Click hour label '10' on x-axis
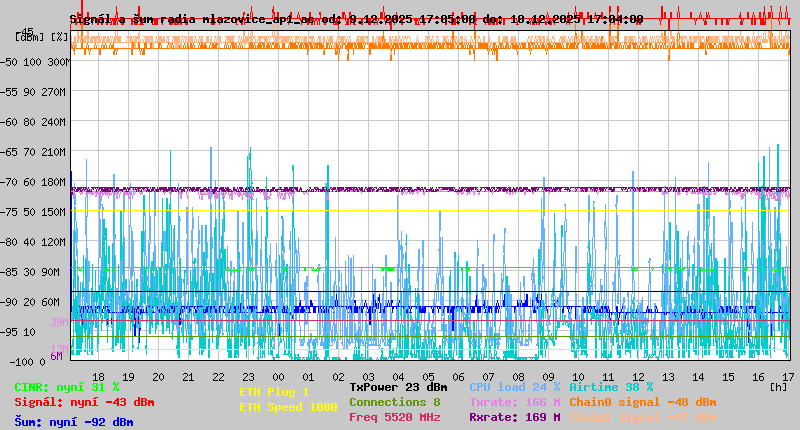This screenshot has height=430, width=800. [x=579, y=377]
